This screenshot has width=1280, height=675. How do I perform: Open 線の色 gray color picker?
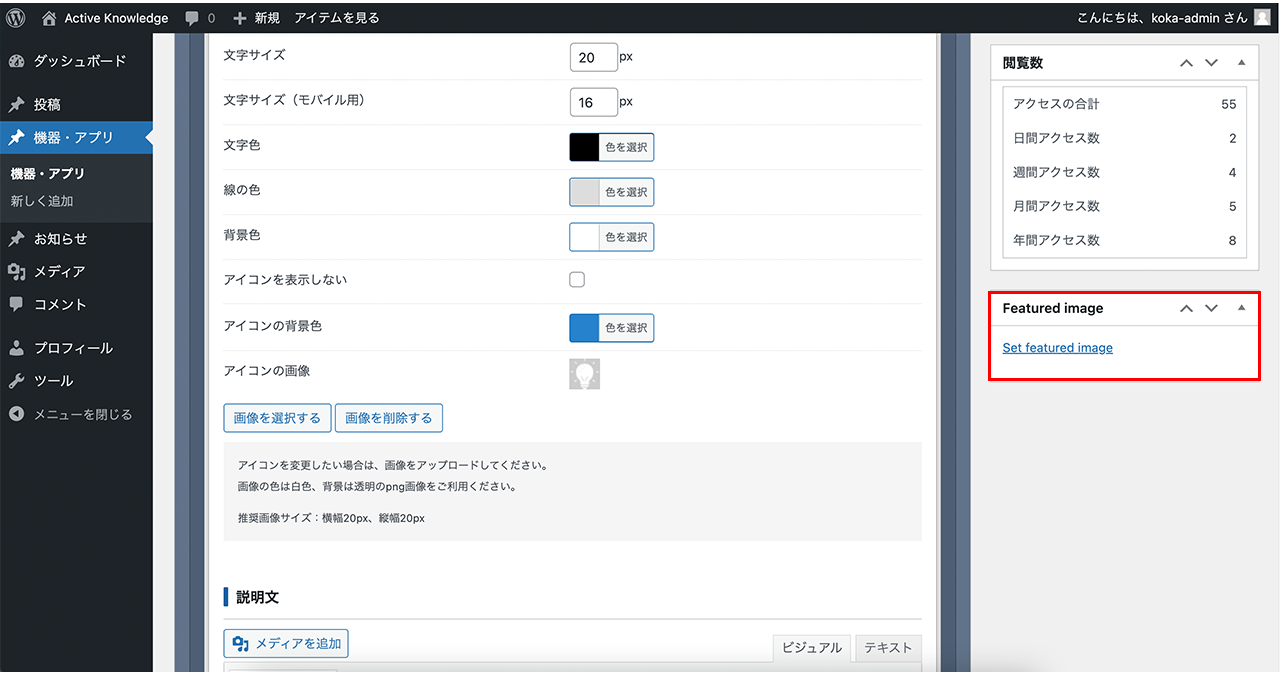pos(612,192)
